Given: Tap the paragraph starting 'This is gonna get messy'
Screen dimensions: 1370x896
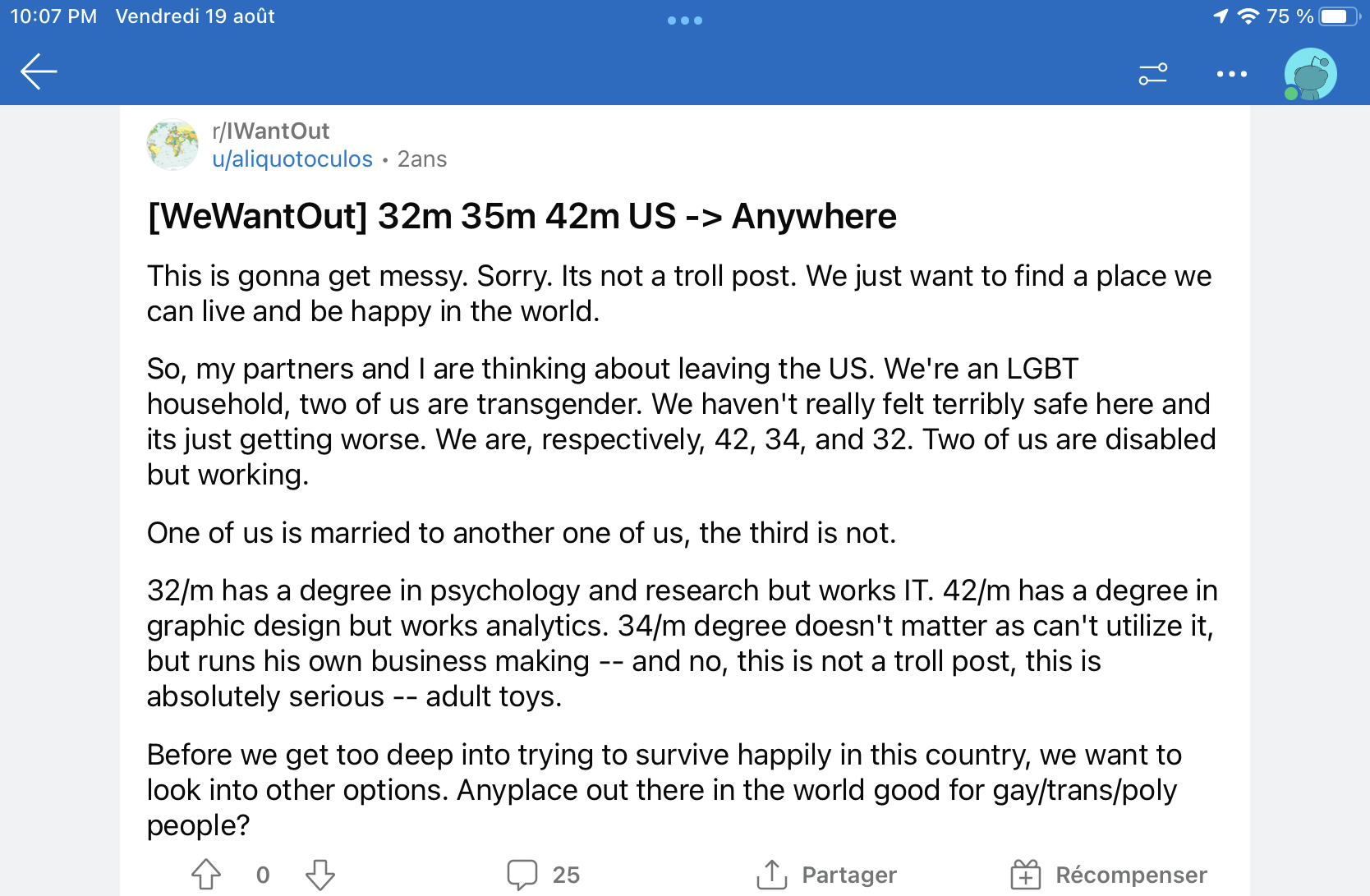Looking at the screenshot, I should click(679, 293).
